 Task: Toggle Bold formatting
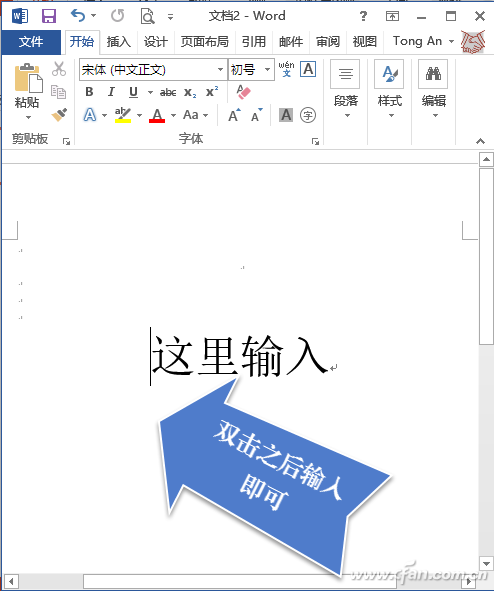89,92
